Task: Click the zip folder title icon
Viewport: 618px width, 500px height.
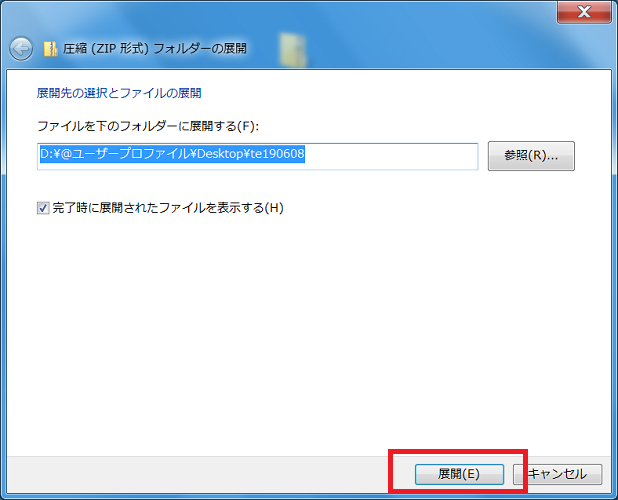Action: pos(51,49)
